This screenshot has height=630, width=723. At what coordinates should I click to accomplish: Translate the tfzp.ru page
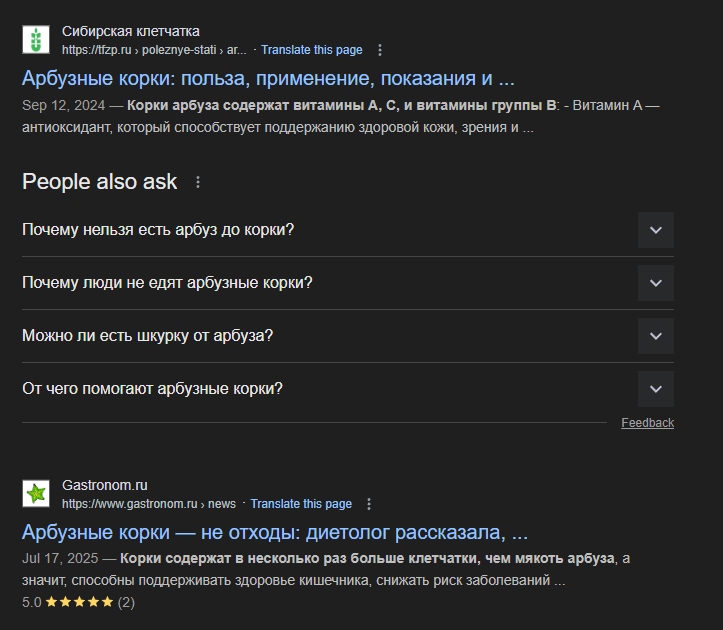click(312, 50)
